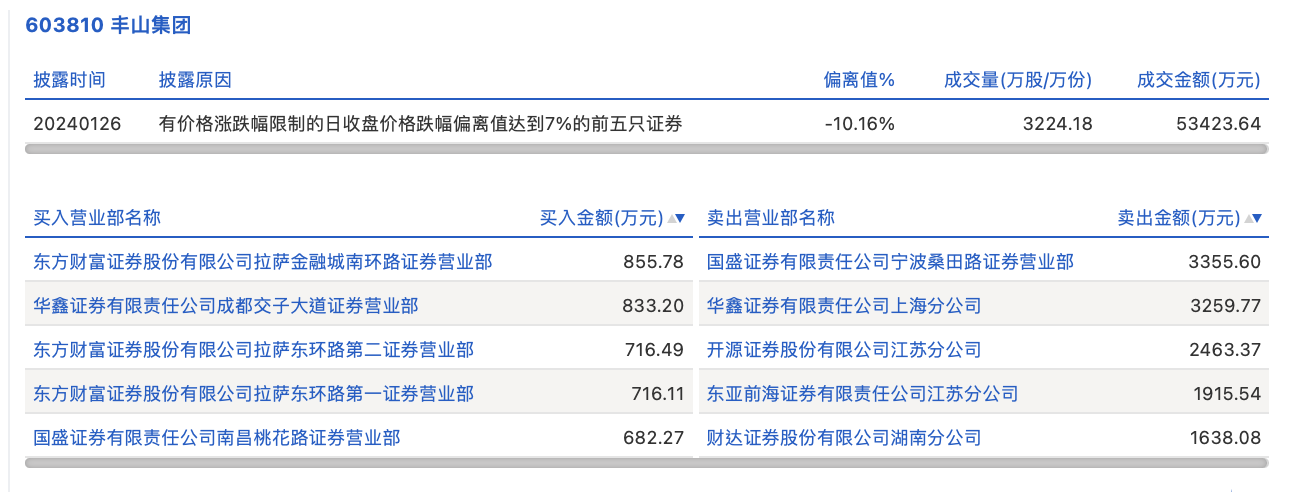Click the horizontal scrollbar below the brokerage table
Screen dimensions: 1290x492
[x=646, y=463]
